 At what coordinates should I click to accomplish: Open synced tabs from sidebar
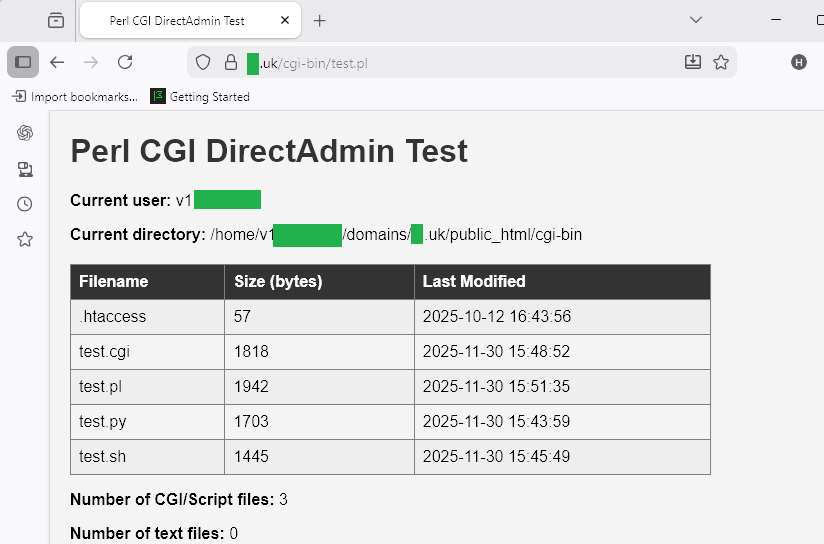pos(25,169)
